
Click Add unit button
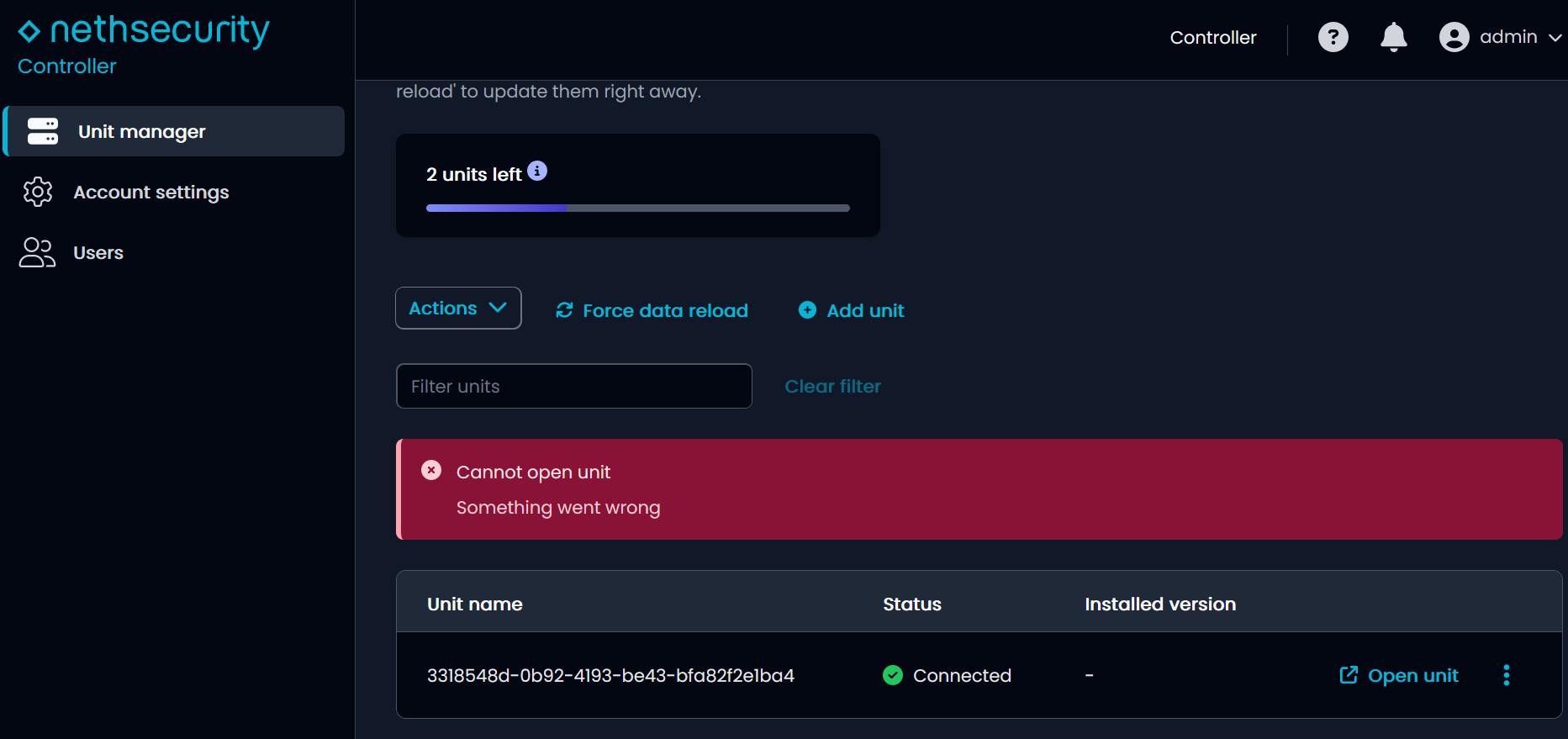pos(851,310)
